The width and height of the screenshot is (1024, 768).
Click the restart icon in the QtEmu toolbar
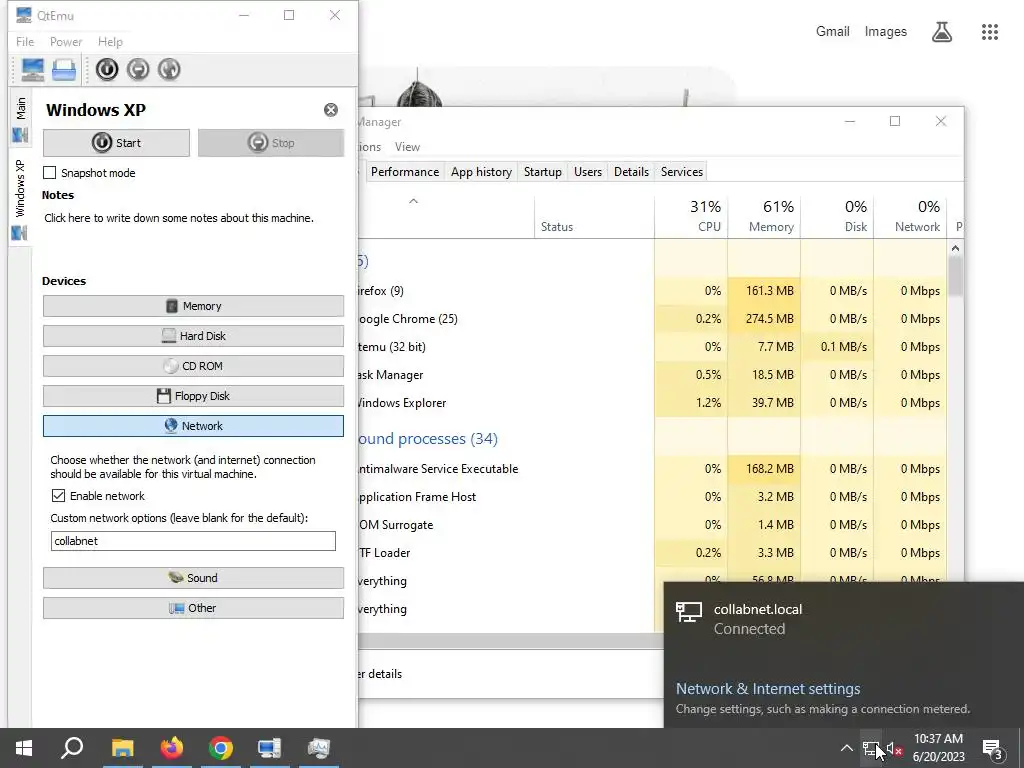[169, 69]
